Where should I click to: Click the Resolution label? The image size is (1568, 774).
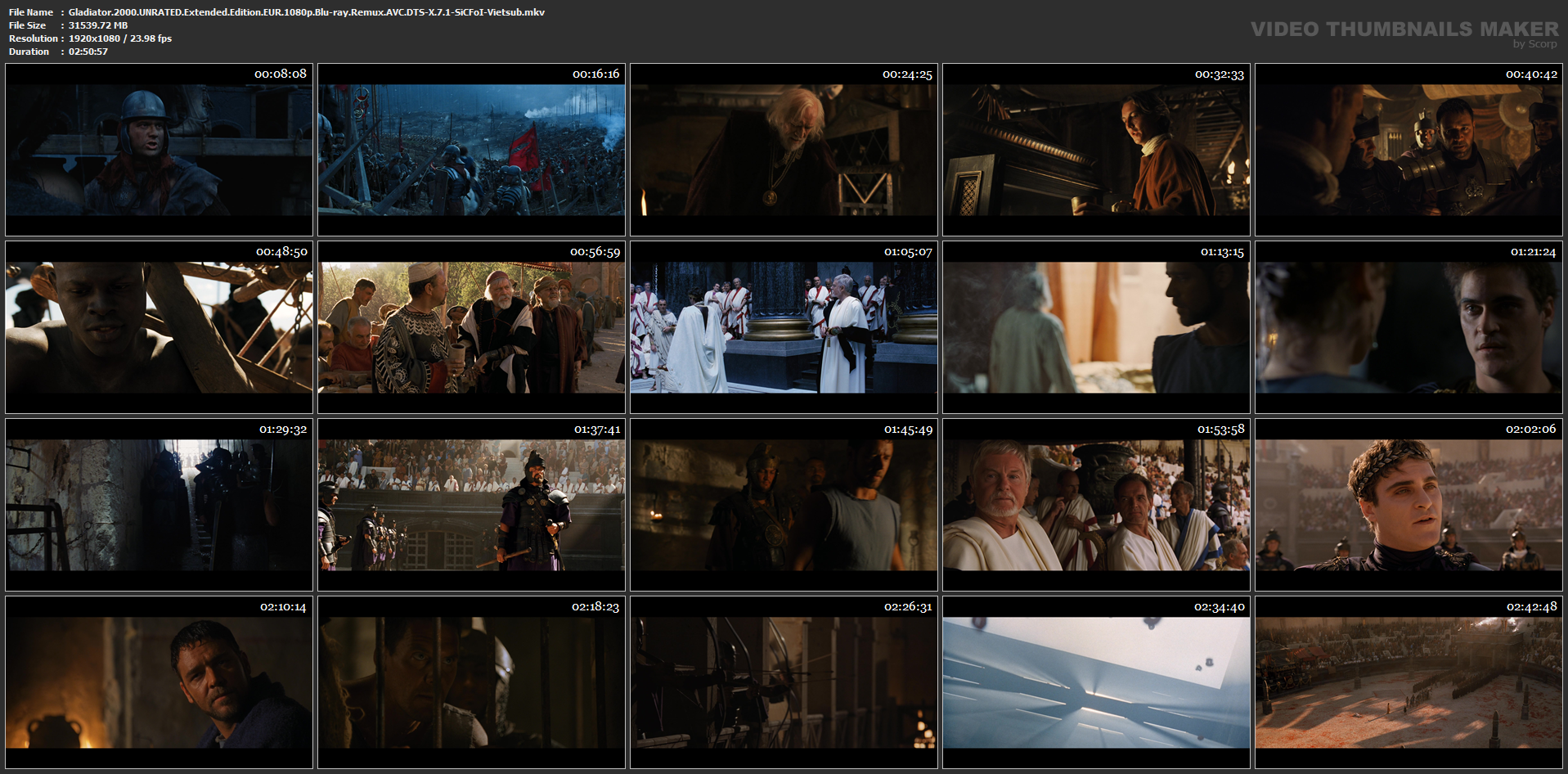[34, 38]
